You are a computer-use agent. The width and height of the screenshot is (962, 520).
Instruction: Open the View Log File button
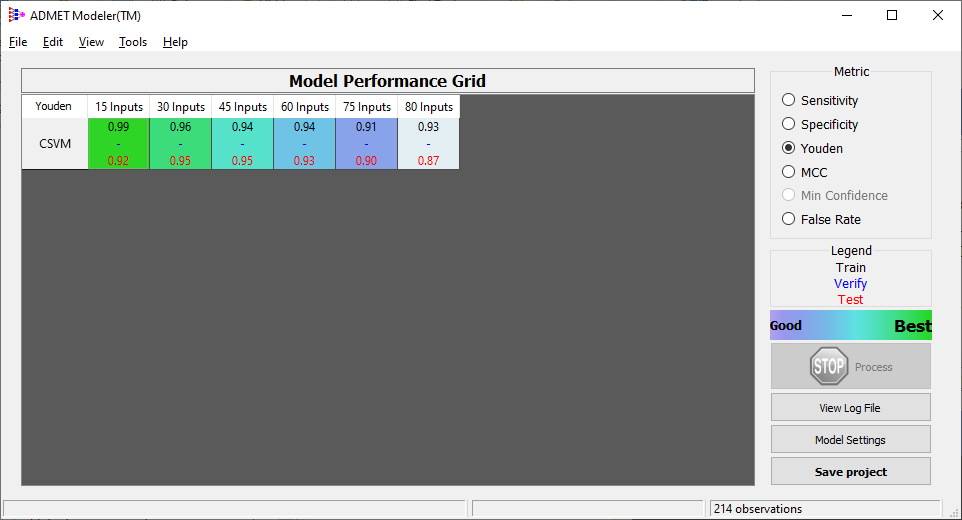(x=850, y=408)
